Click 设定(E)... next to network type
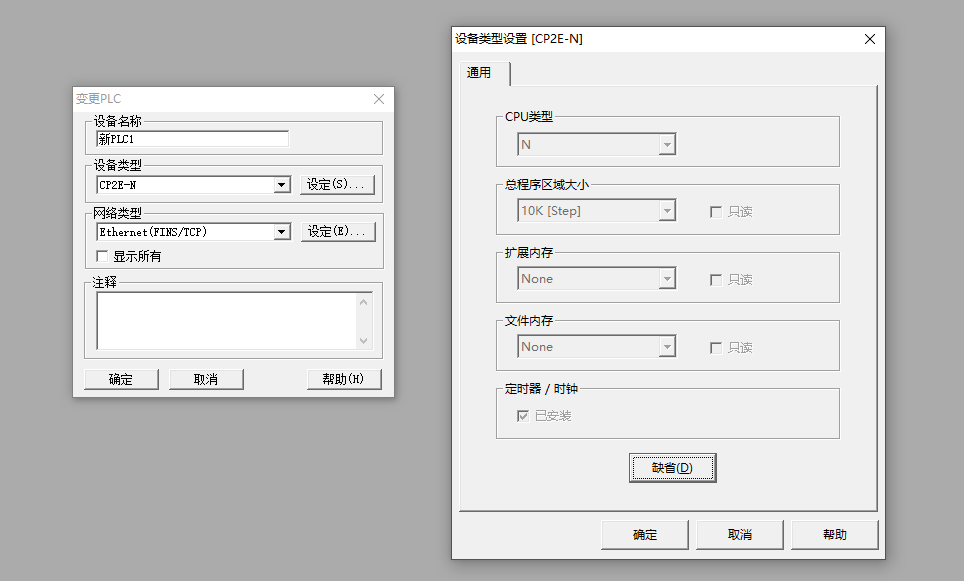 [x=337, y=232]
